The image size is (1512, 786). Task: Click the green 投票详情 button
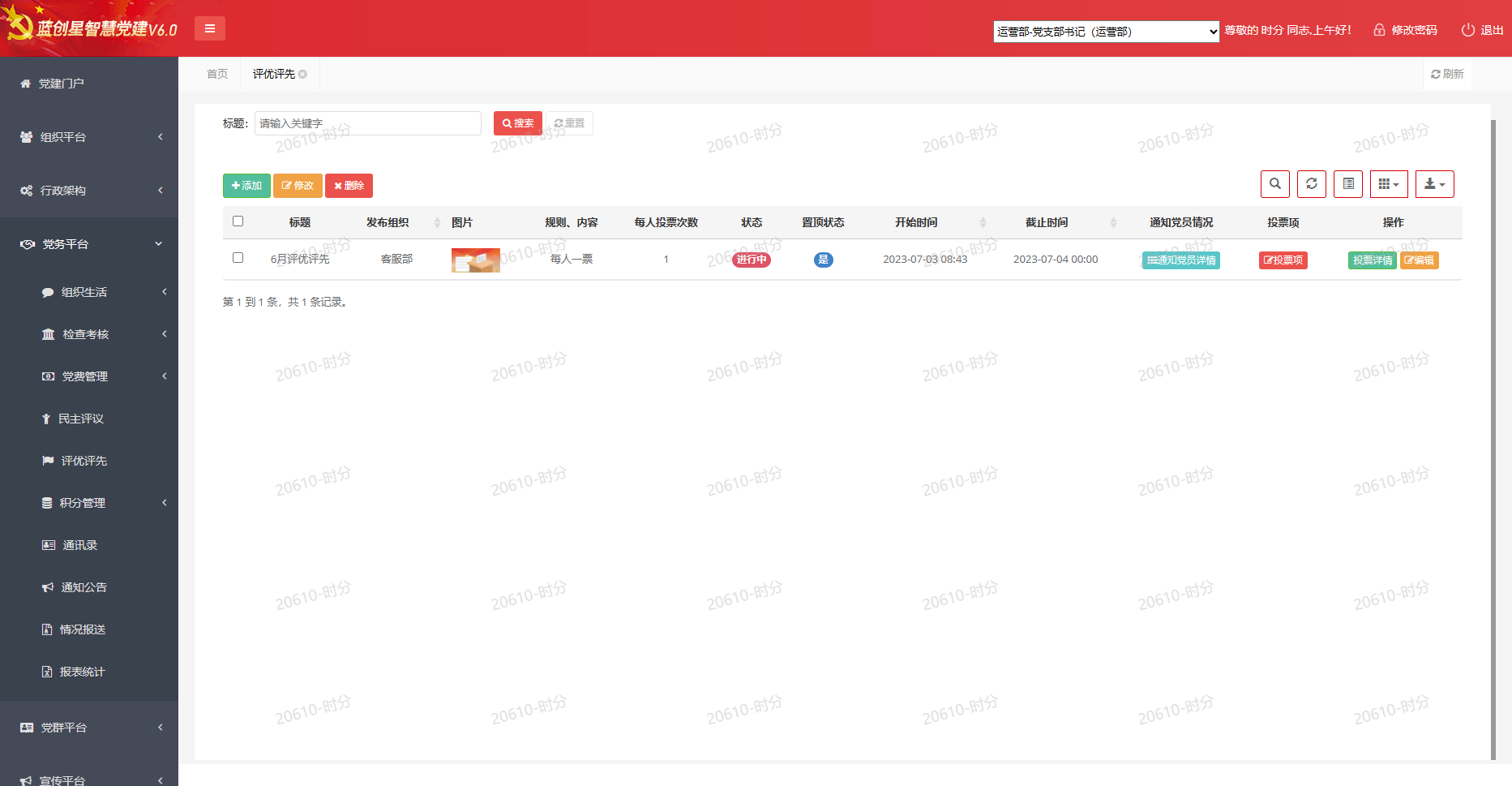1373,260
